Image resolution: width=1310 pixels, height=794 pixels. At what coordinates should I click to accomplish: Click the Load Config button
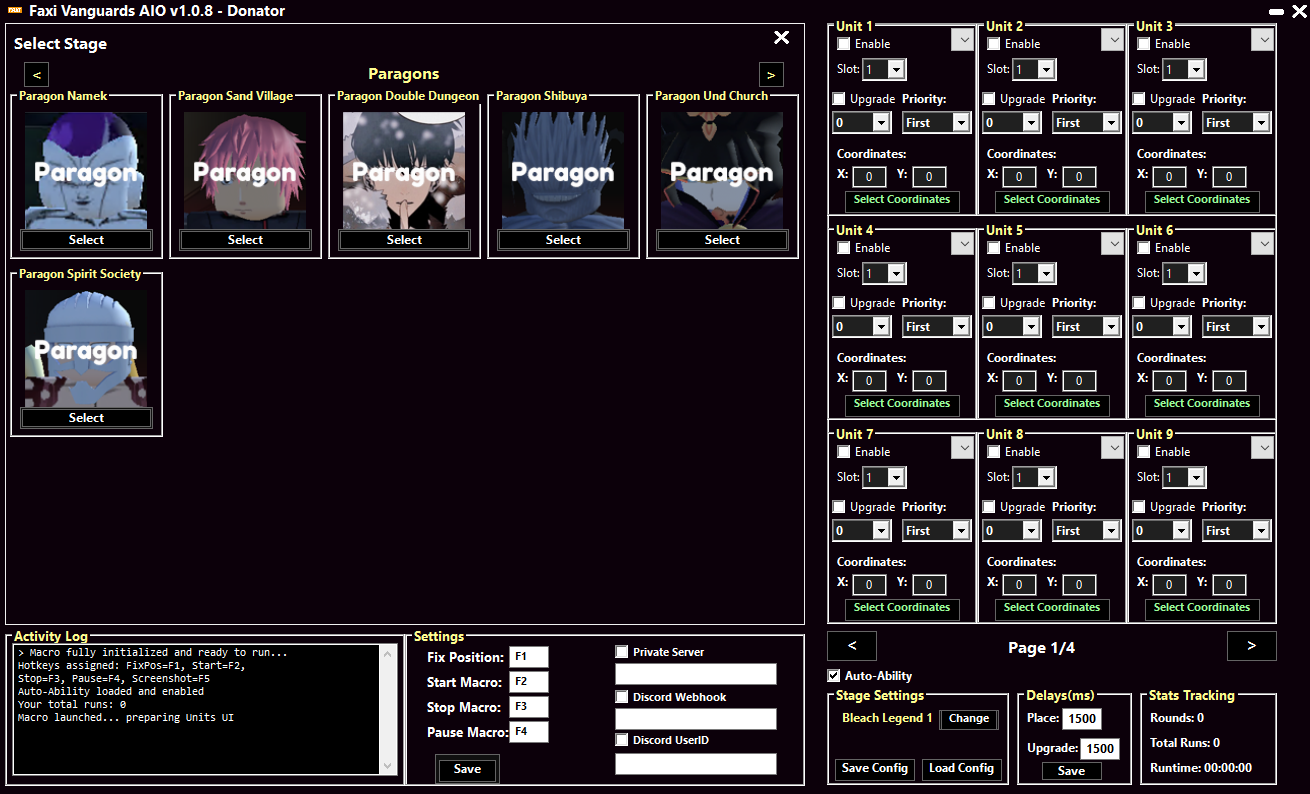(x=961, y=768)
